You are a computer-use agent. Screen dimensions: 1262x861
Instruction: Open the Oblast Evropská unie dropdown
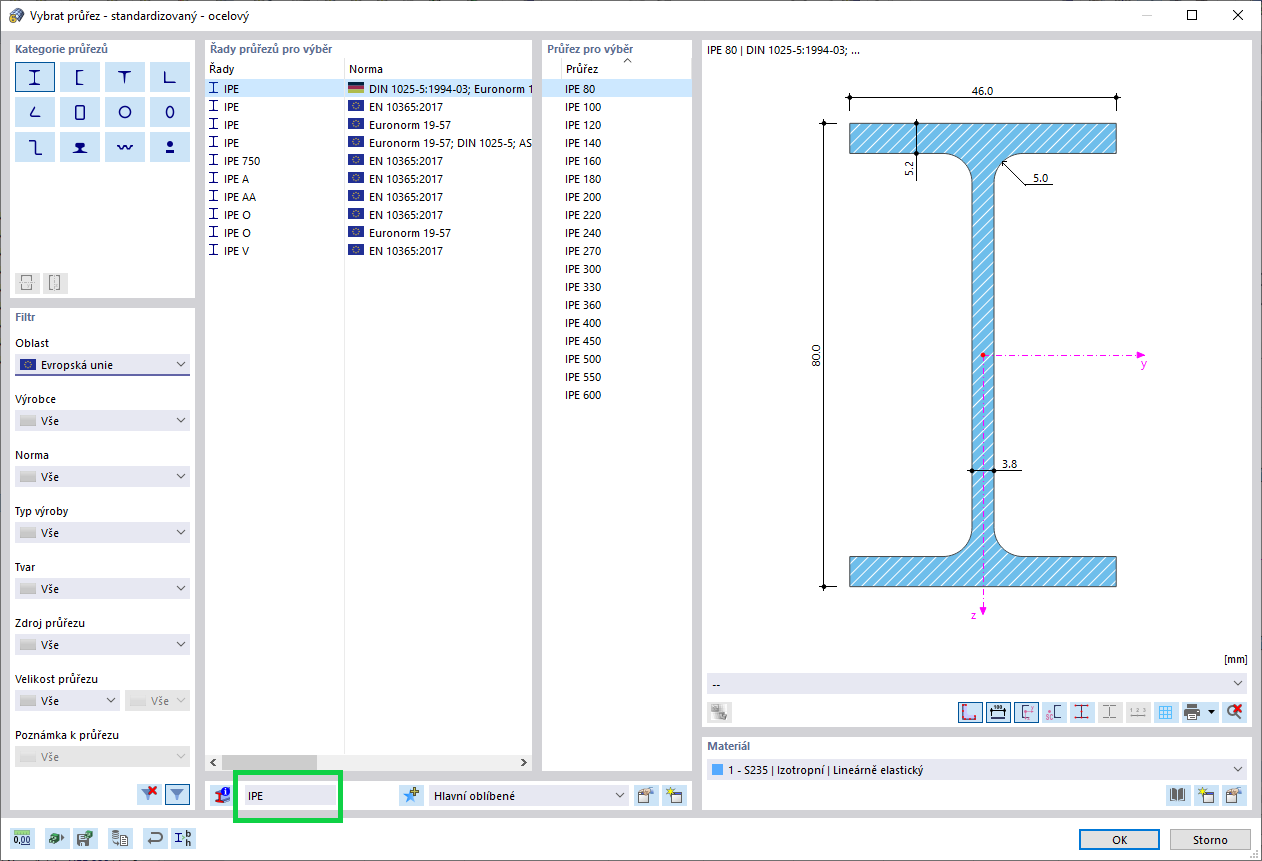tap(102, 365)
